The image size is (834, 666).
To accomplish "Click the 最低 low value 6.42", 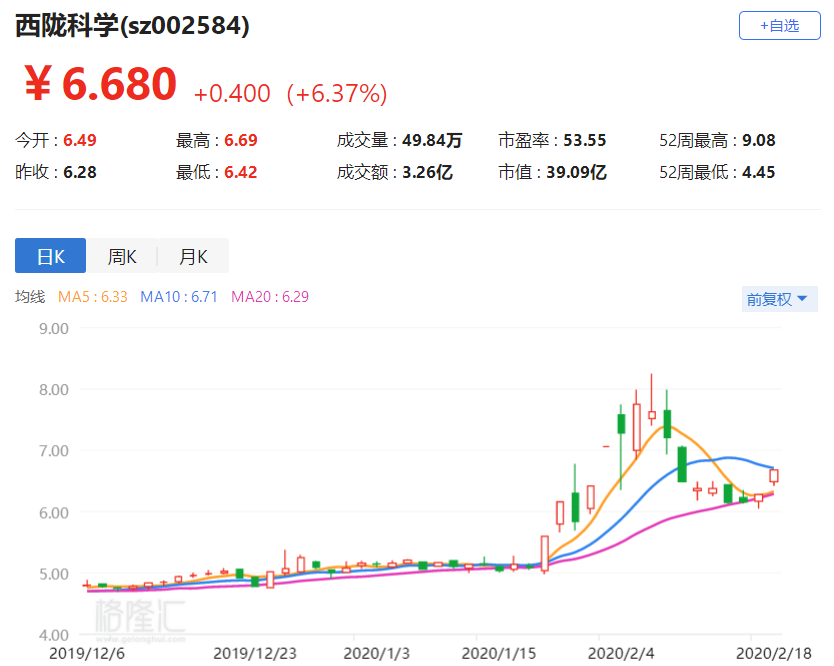I will click(240, 172).
